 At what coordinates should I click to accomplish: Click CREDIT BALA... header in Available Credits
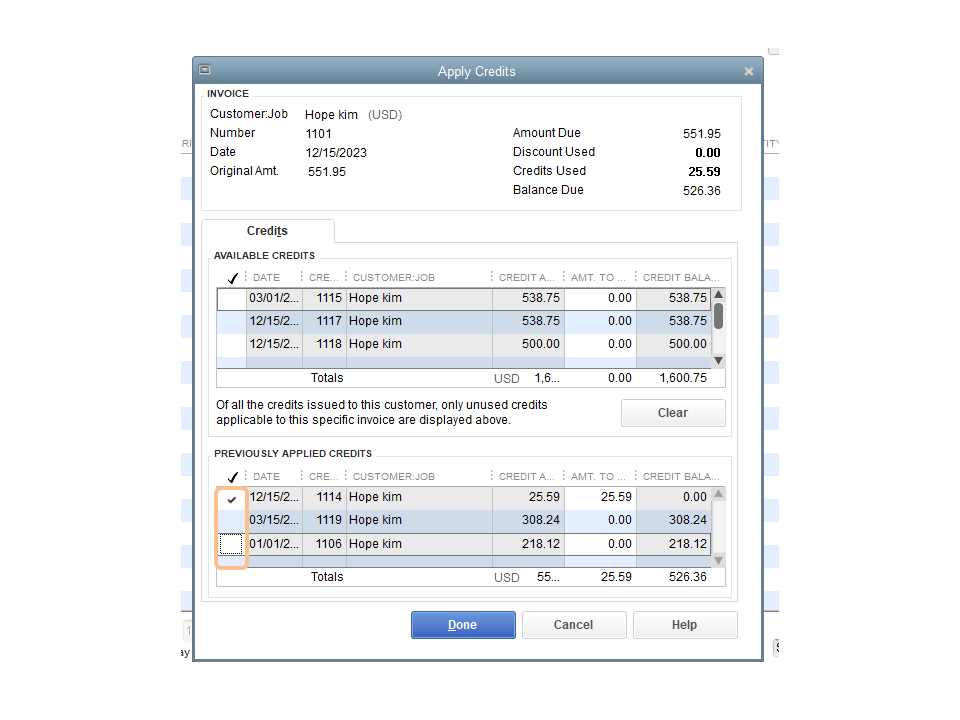pyautogui.click(x=681, y=278)
